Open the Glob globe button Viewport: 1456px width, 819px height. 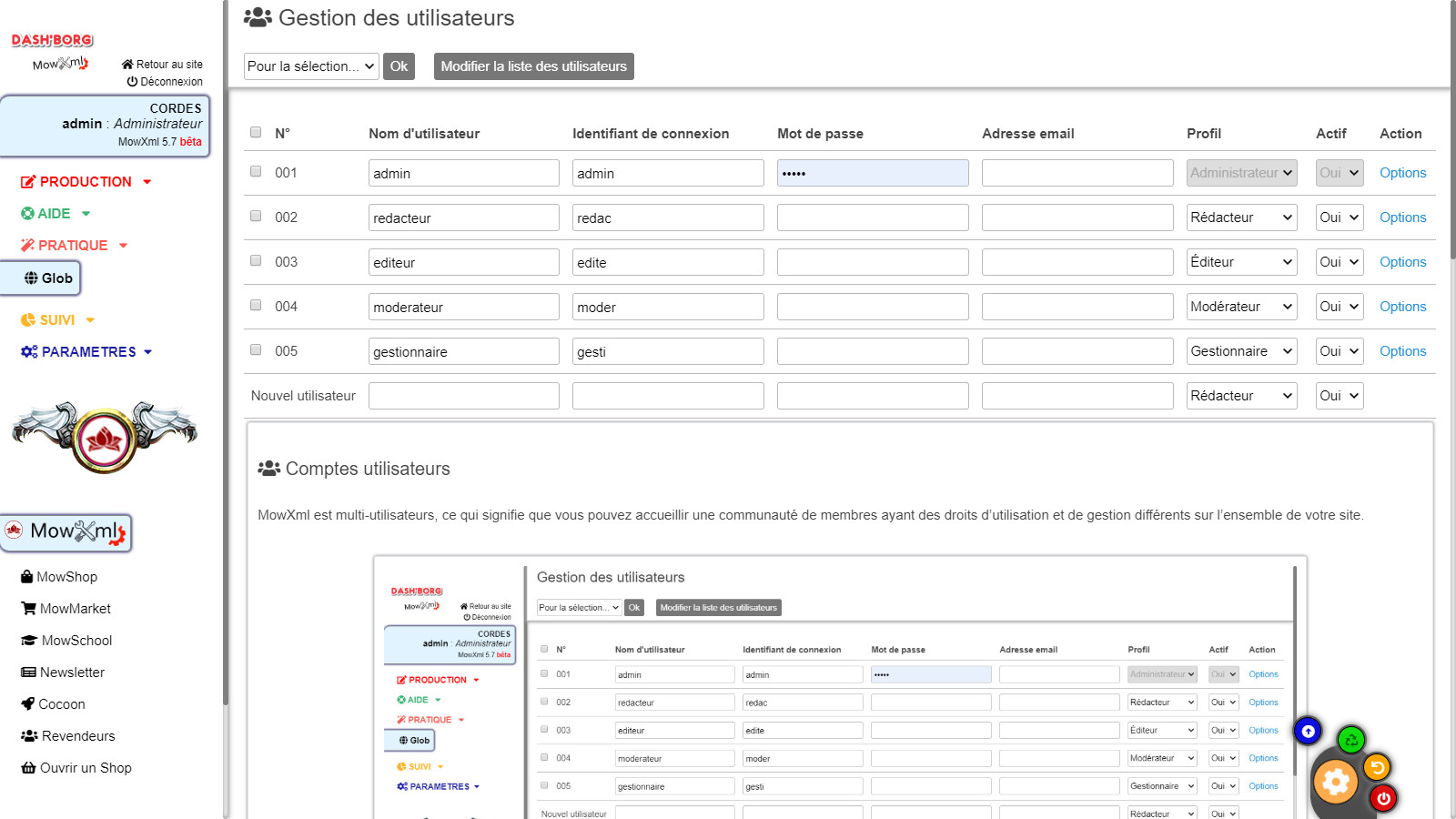pyautogui.click(x=41, y=278)
